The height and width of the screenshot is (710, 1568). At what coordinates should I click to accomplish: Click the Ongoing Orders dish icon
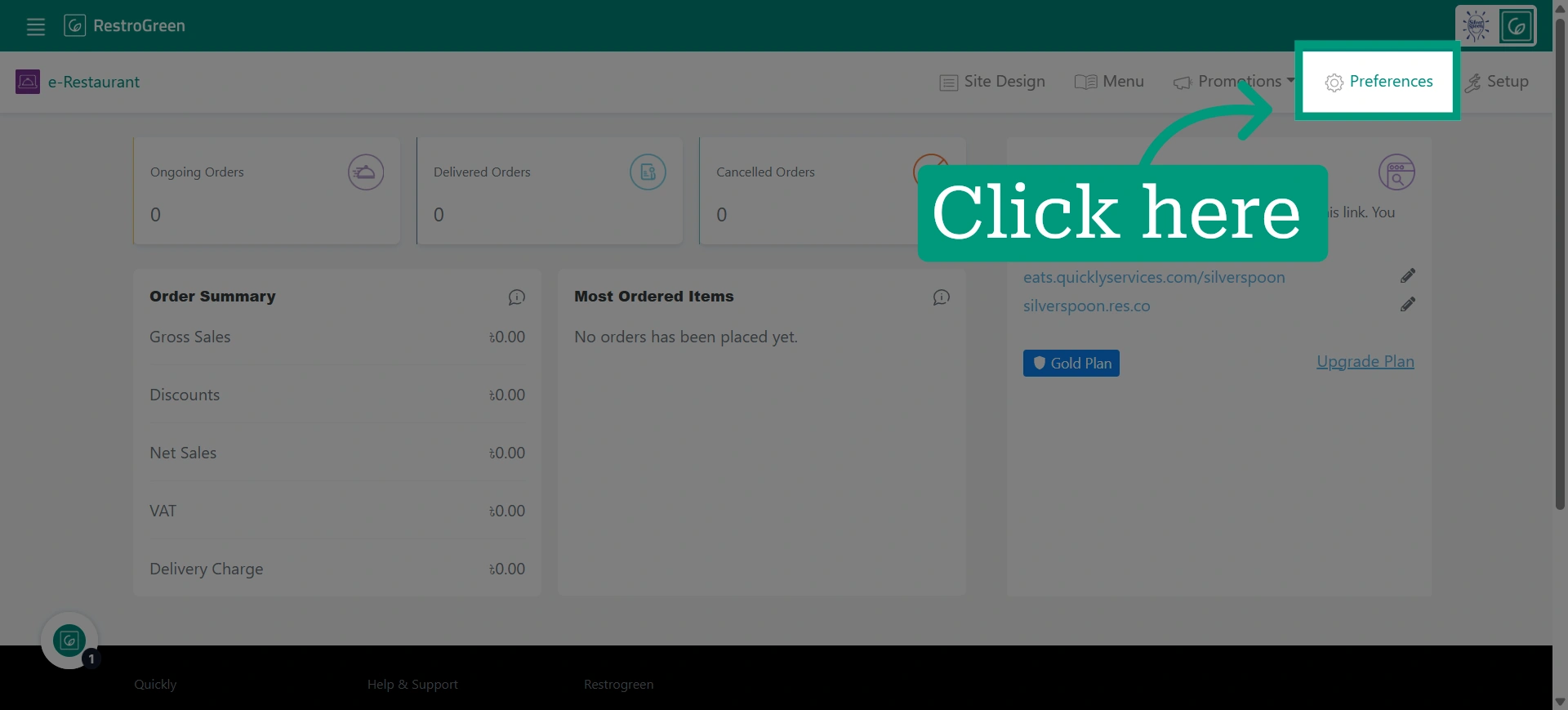click(366, 172)
